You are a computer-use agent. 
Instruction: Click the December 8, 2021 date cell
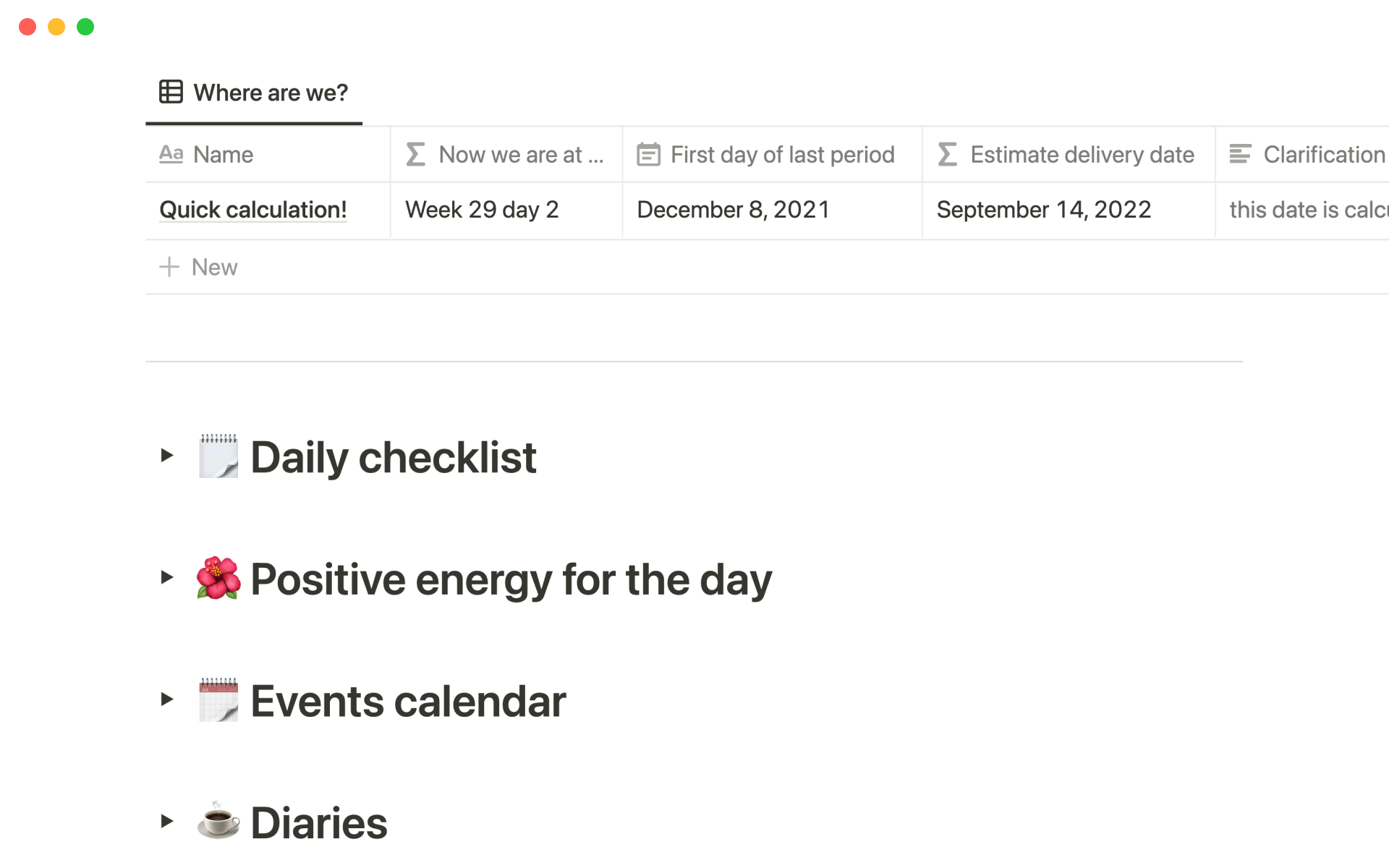click(733, 210)
